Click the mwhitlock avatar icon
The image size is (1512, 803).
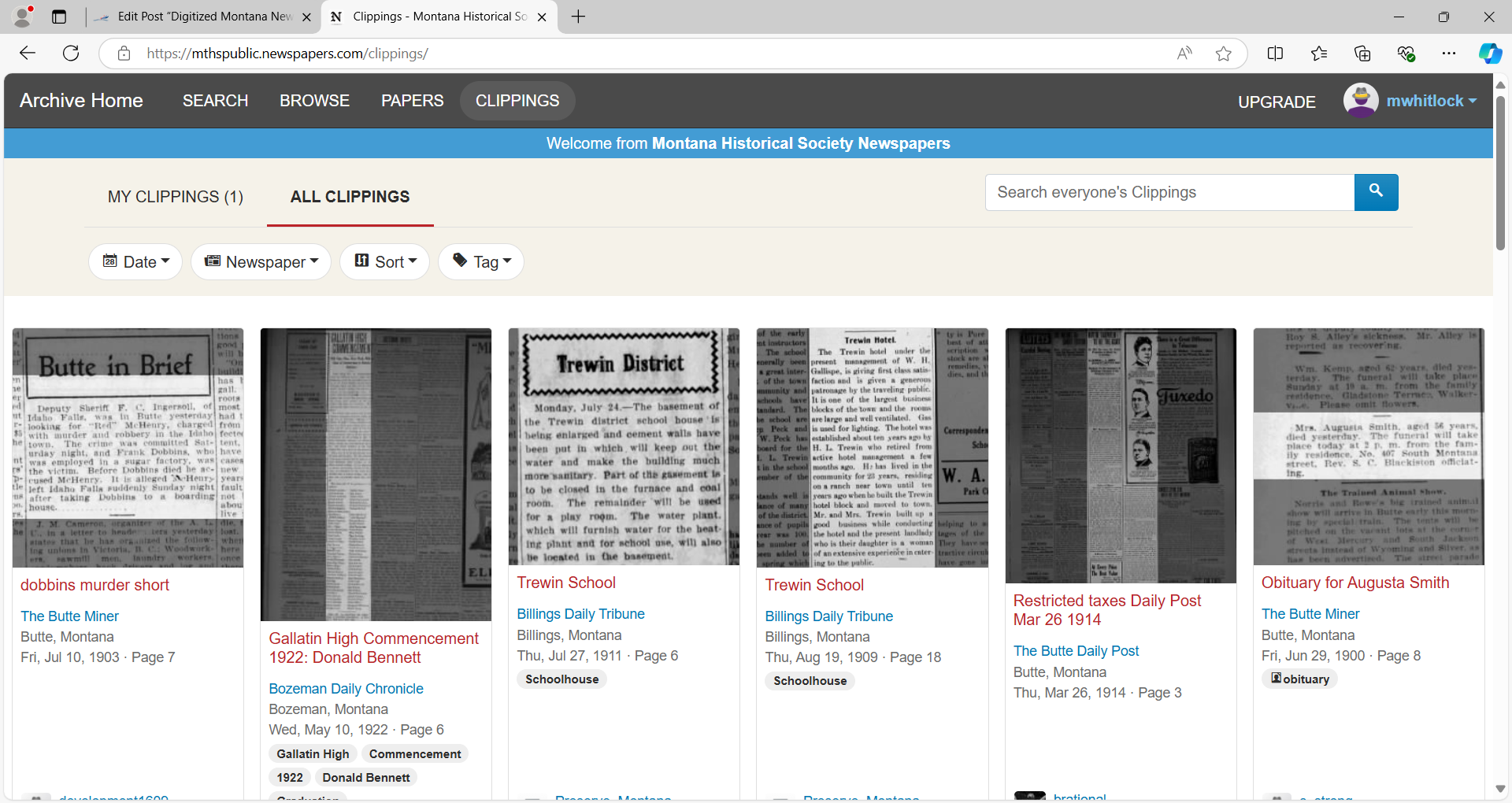(1362, 100)
